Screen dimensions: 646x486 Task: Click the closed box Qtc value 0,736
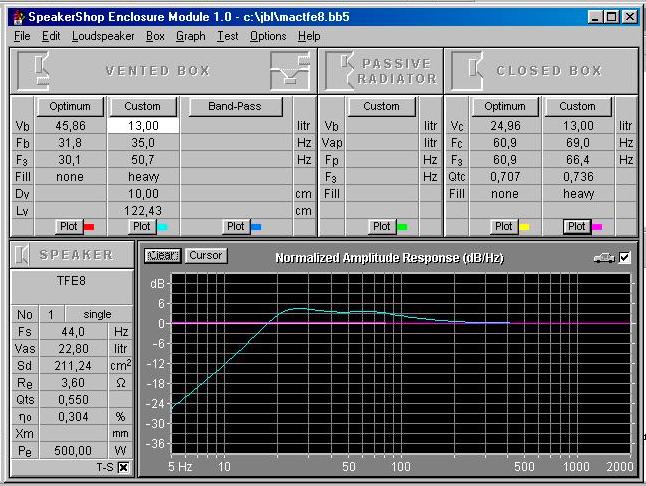point(578,177)
